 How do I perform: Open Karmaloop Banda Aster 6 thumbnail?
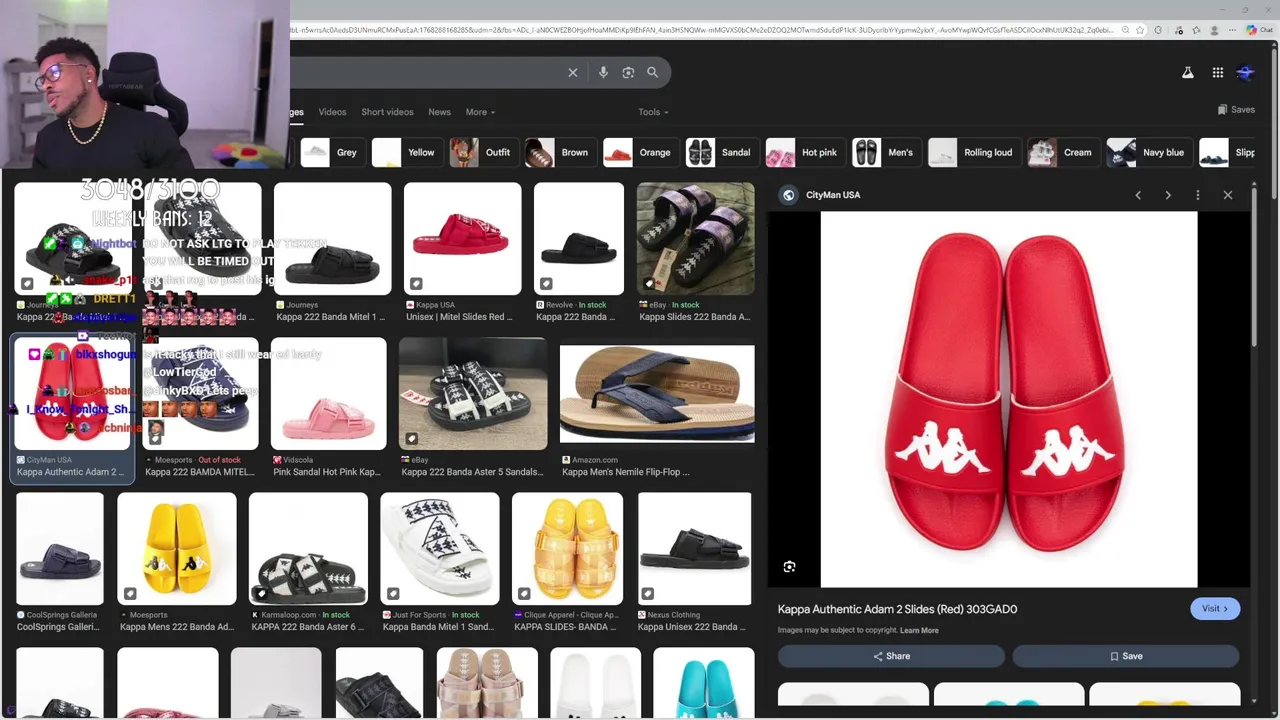[308, 549]
